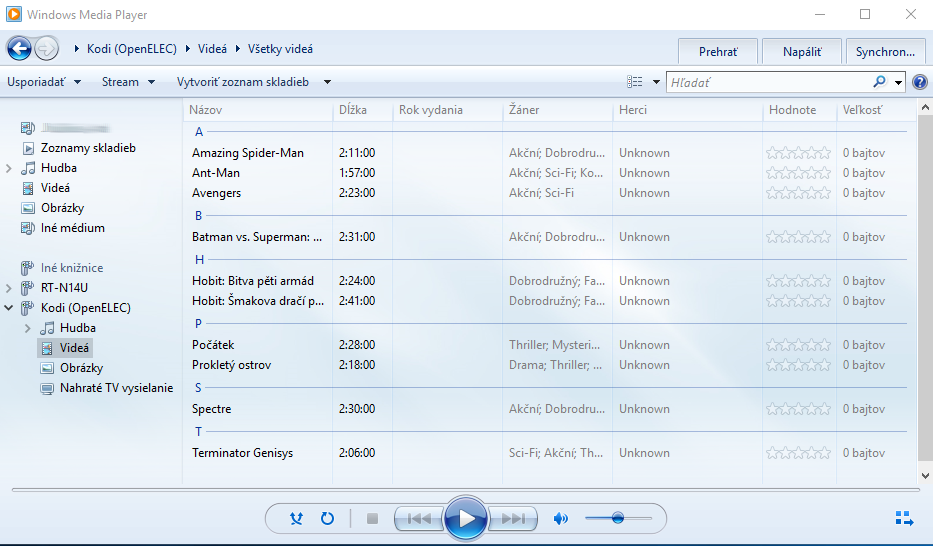
Task: Click the Windows Media Player title icon
Action: point(14,14)
